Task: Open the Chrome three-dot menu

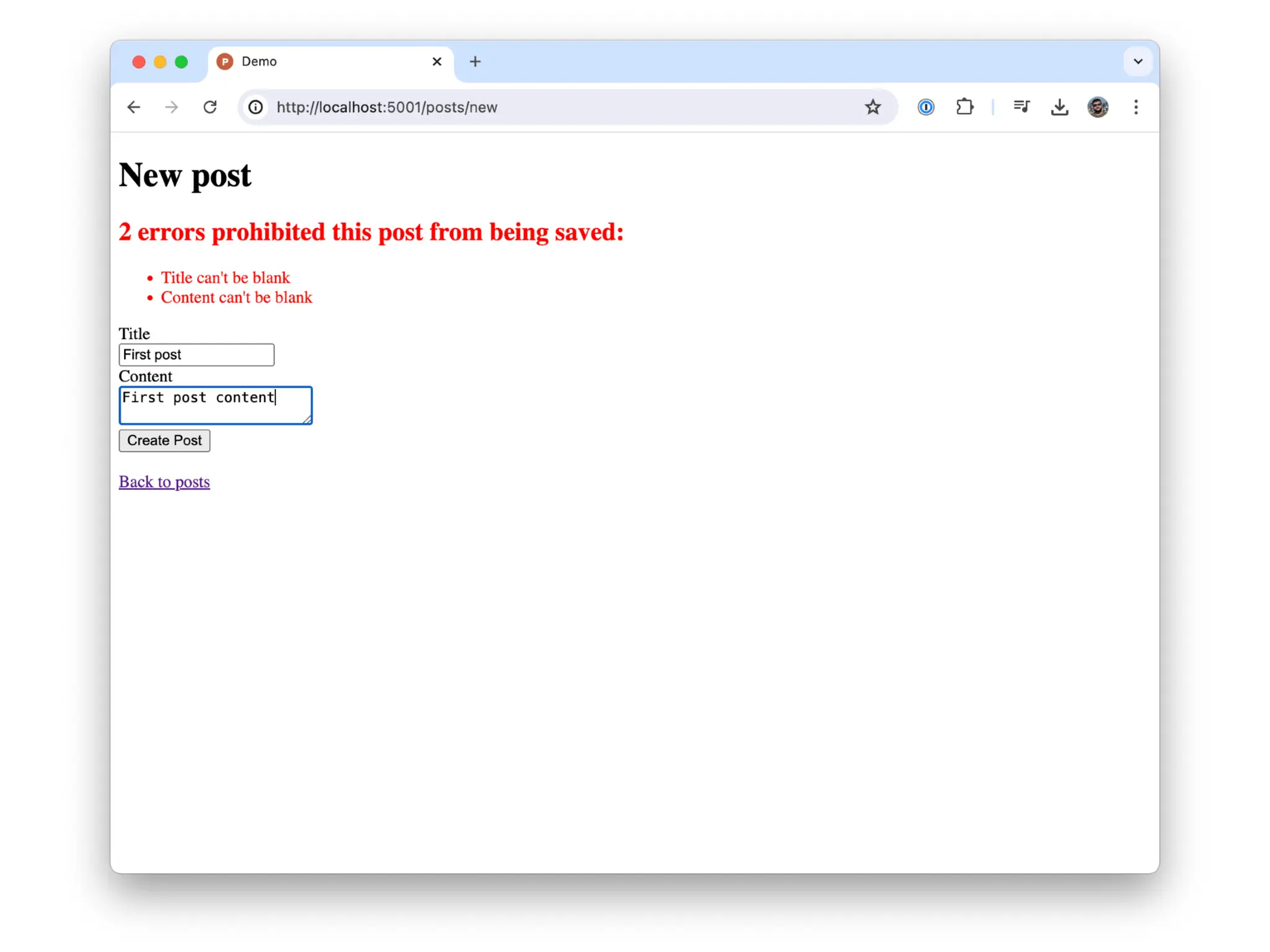Action: click(1136, 107)
